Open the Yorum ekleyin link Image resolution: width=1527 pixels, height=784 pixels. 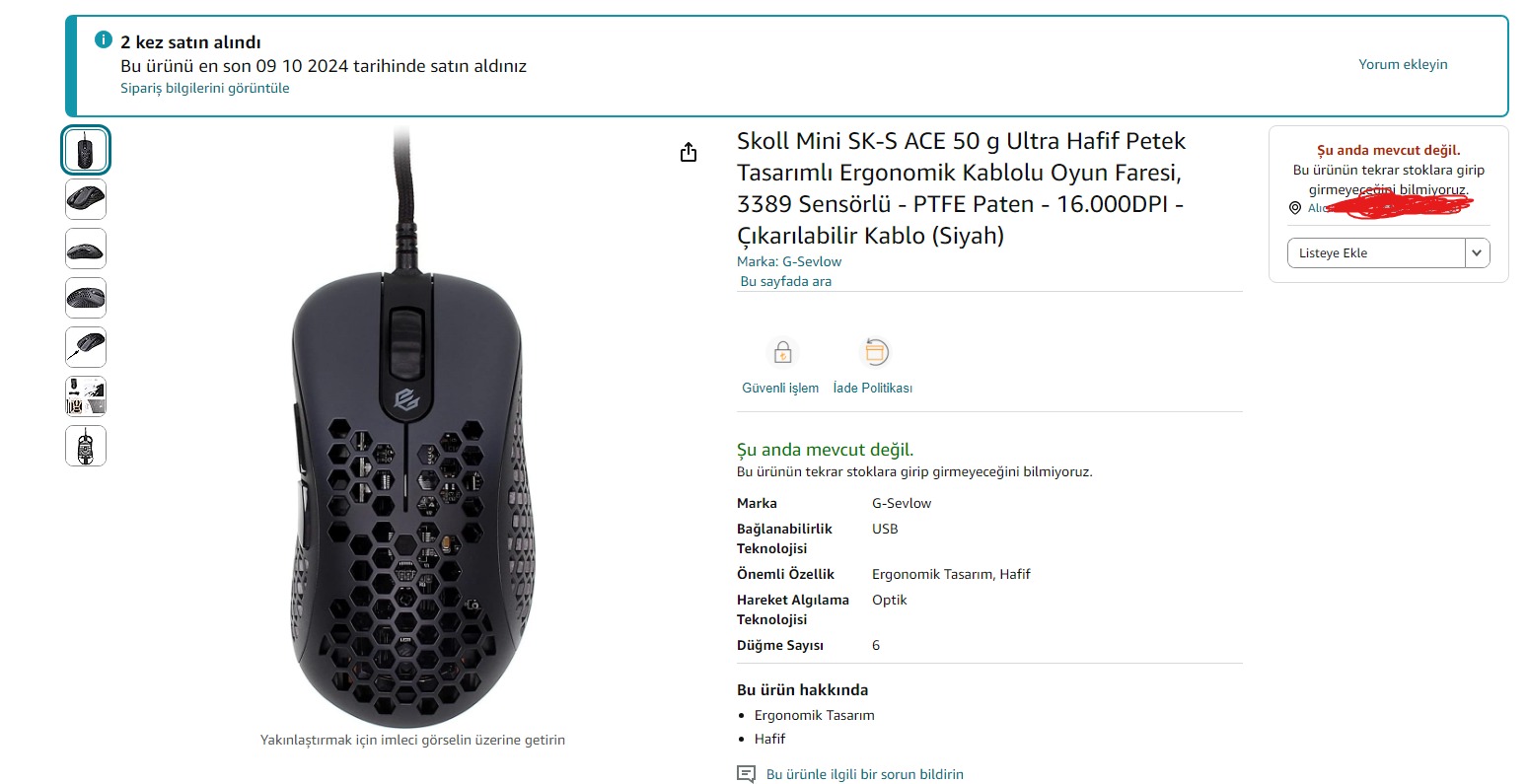[x=1403, y=64]
